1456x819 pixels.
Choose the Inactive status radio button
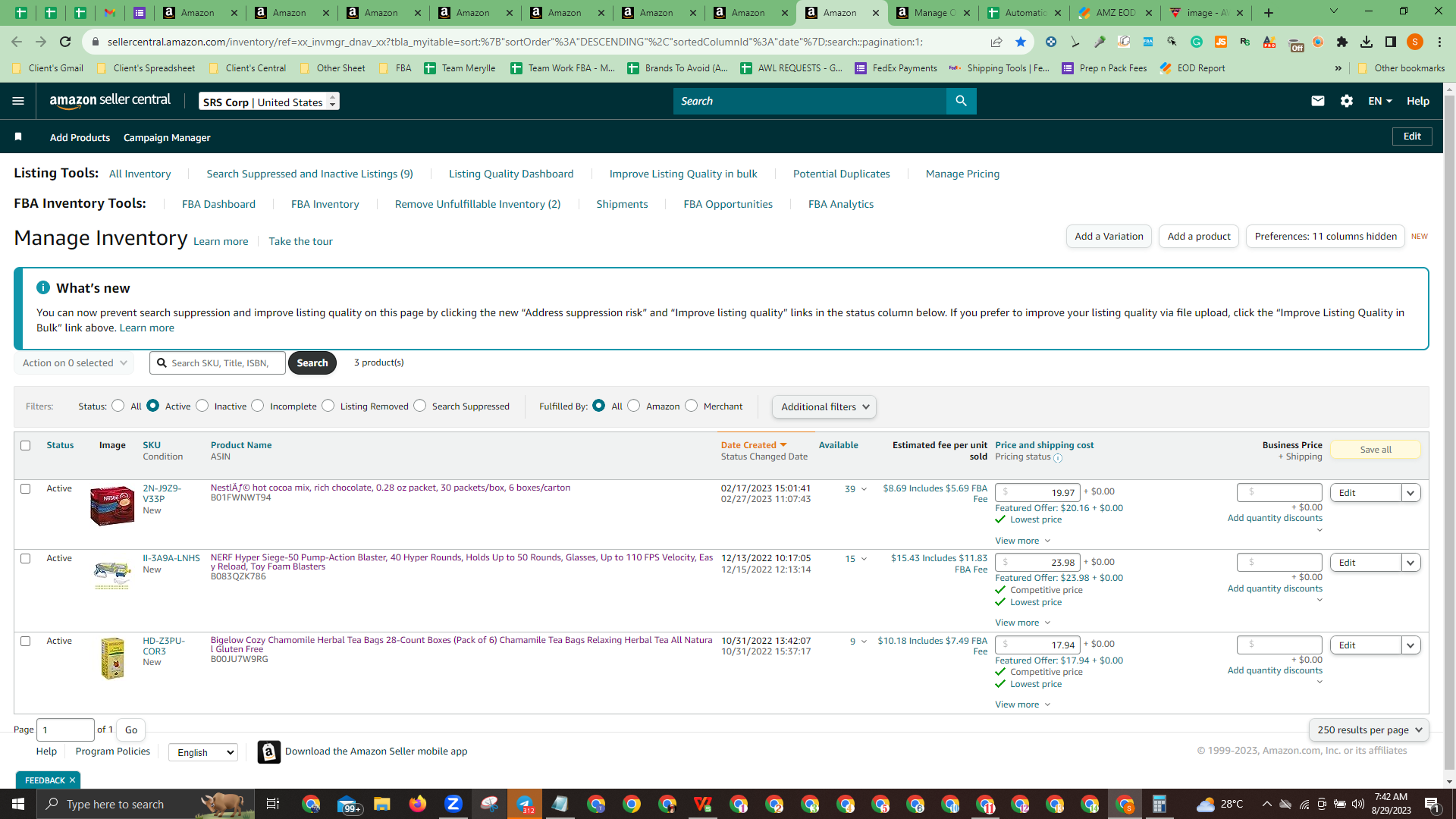tap(202, 406)
